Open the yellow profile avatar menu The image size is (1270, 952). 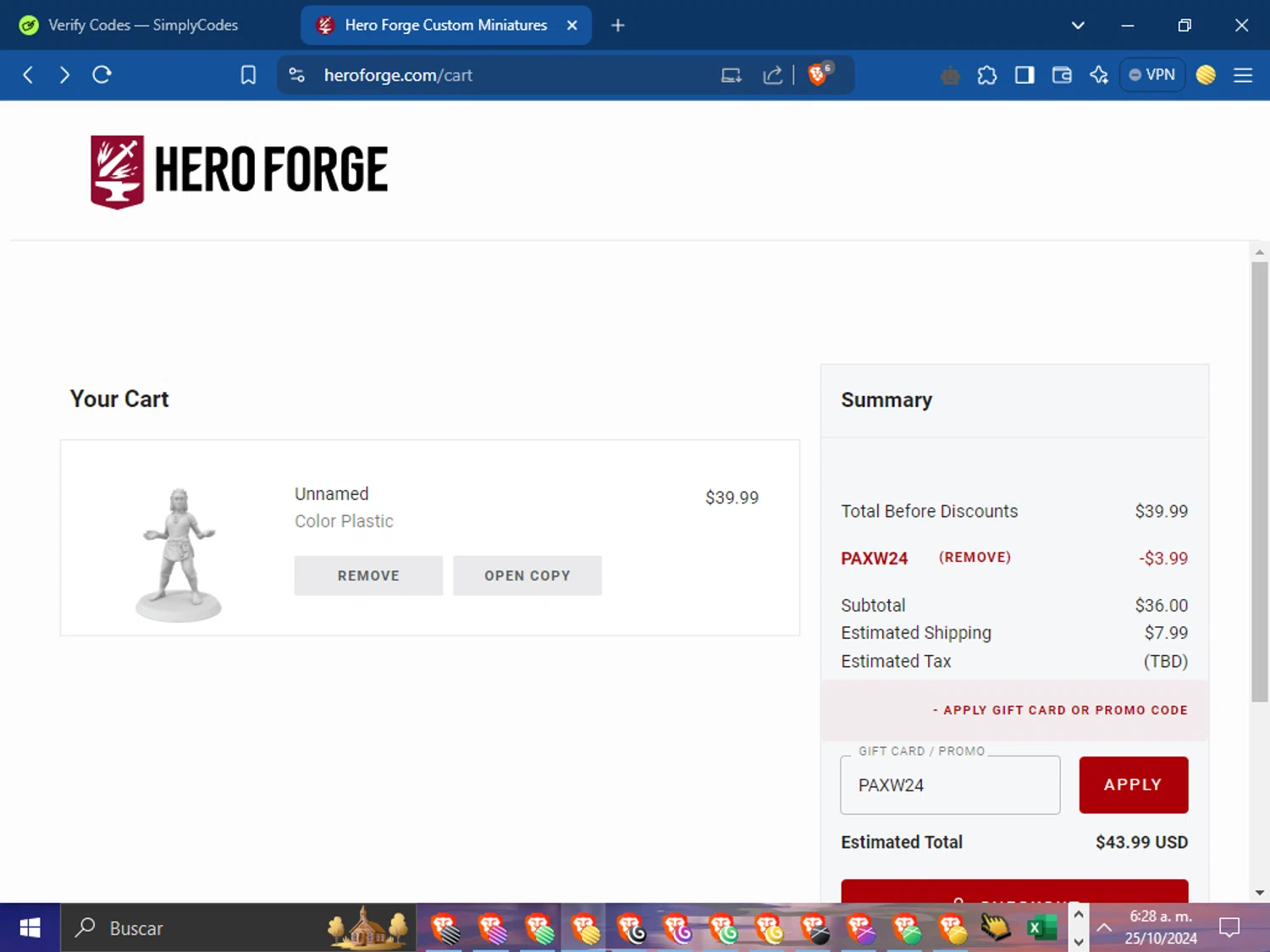pos(1206,75)
